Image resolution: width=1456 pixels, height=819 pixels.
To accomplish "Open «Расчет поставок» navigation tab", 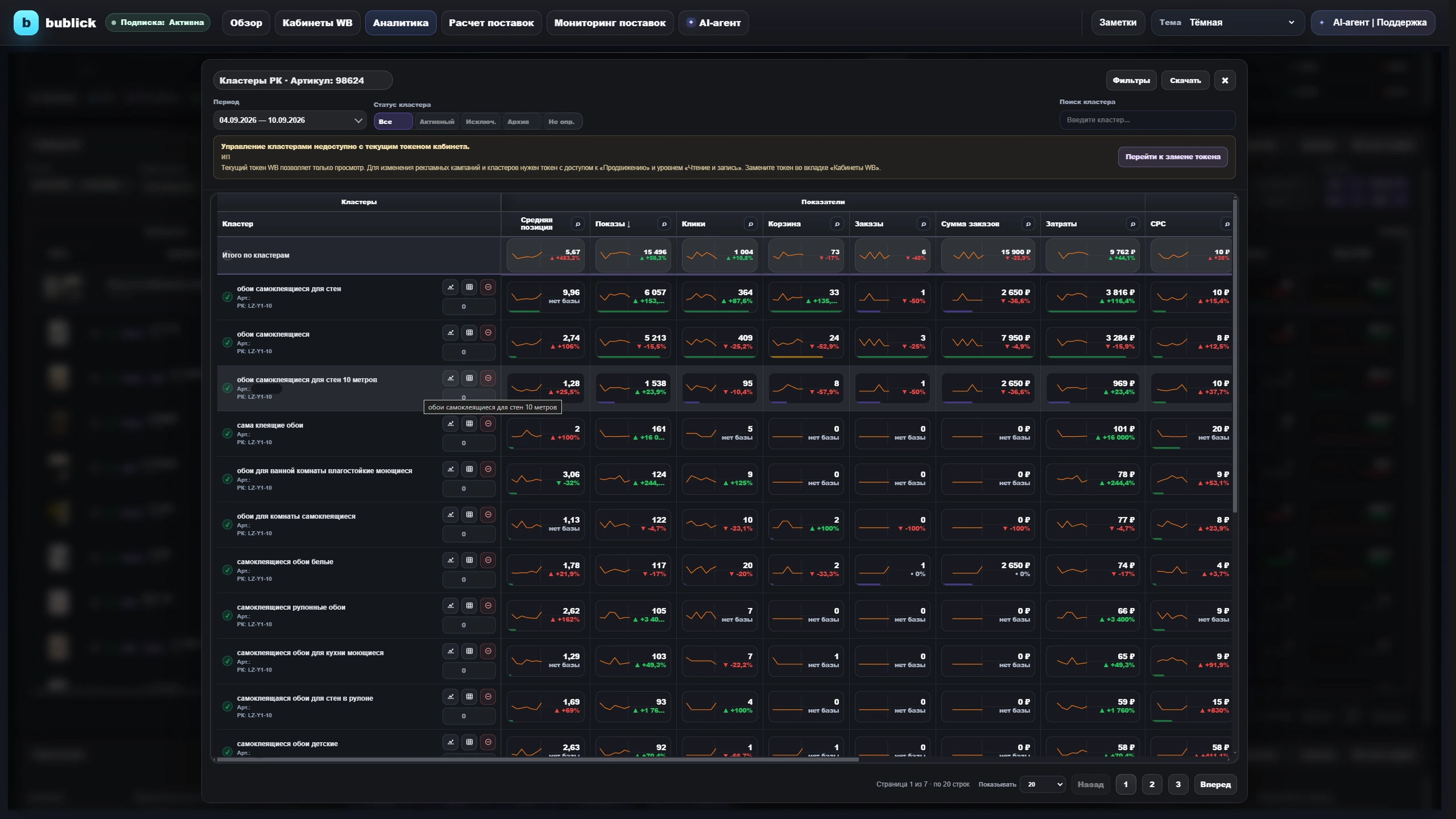I will [x=491, y=23].
